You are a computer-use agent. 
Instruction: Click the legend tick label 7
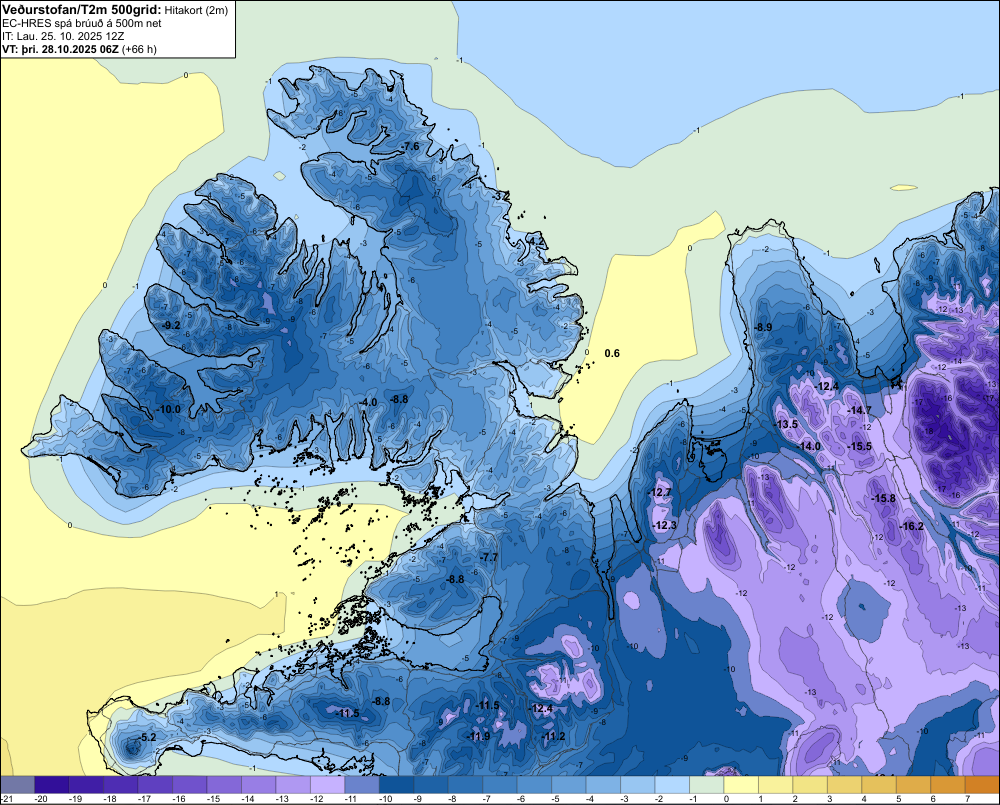[967, 799]
